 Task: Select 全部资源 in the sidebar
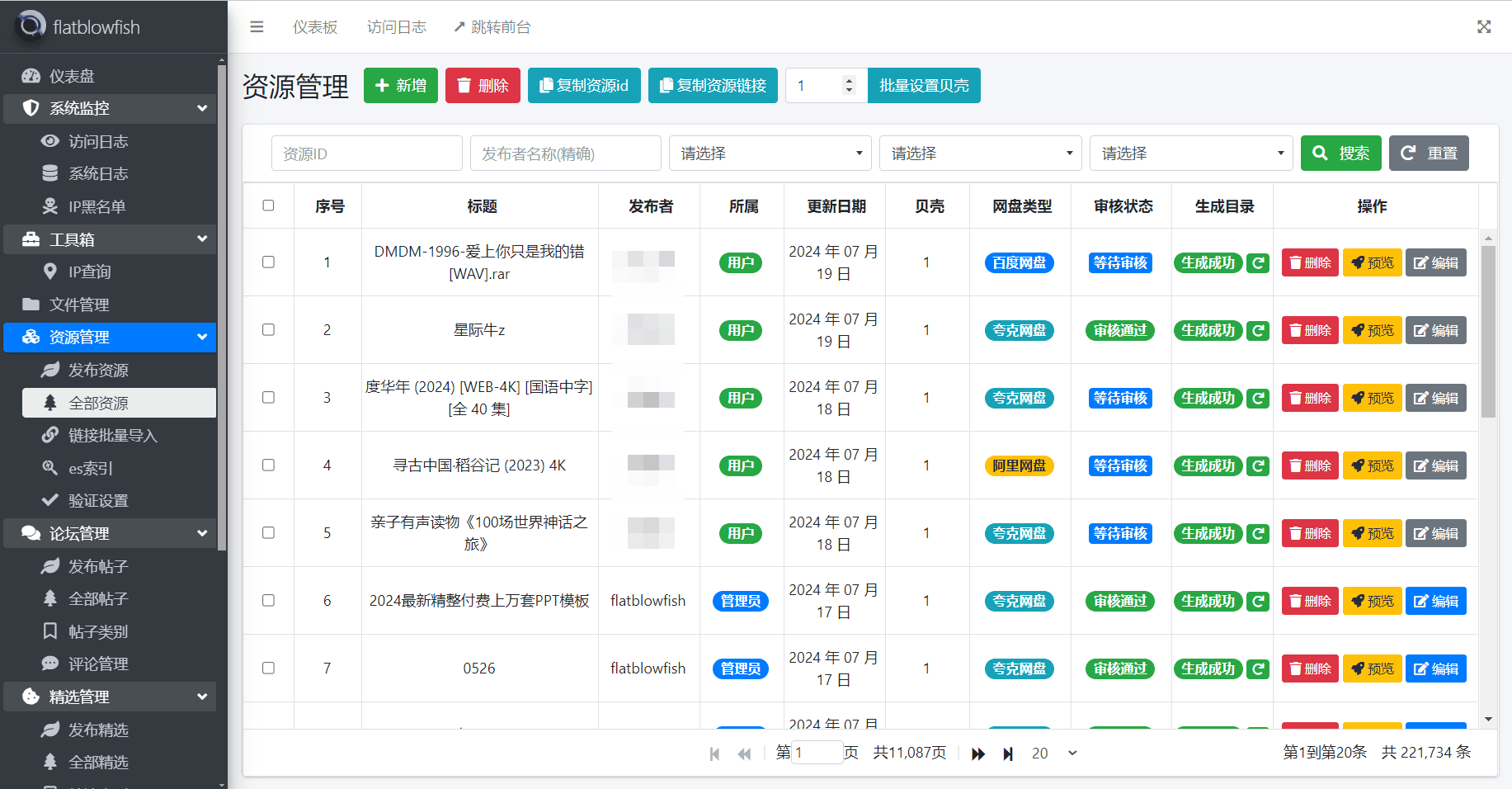120,403
